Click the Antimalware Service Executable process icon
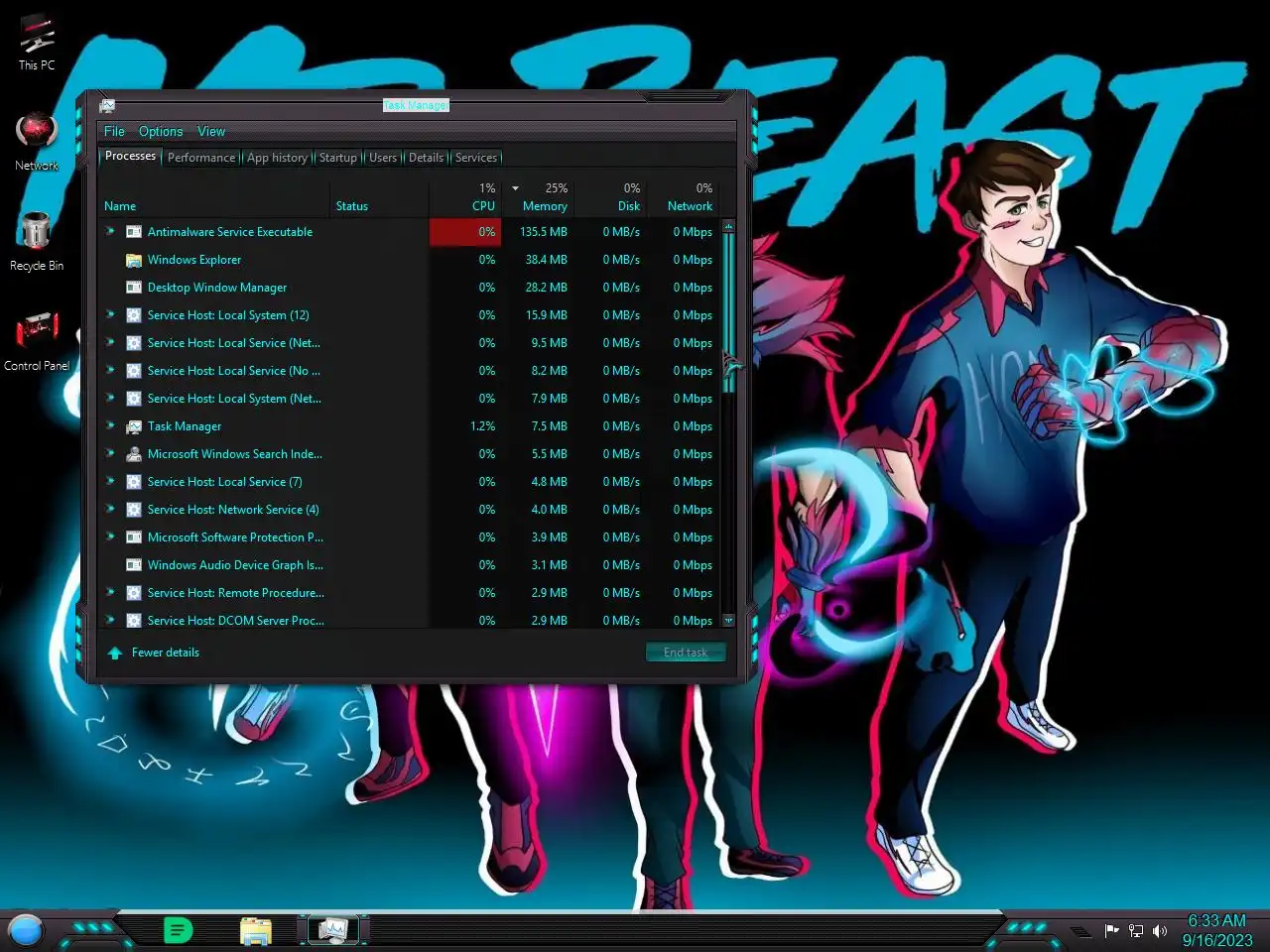This screenshot has height=952, width=1270. coord(134,232)
